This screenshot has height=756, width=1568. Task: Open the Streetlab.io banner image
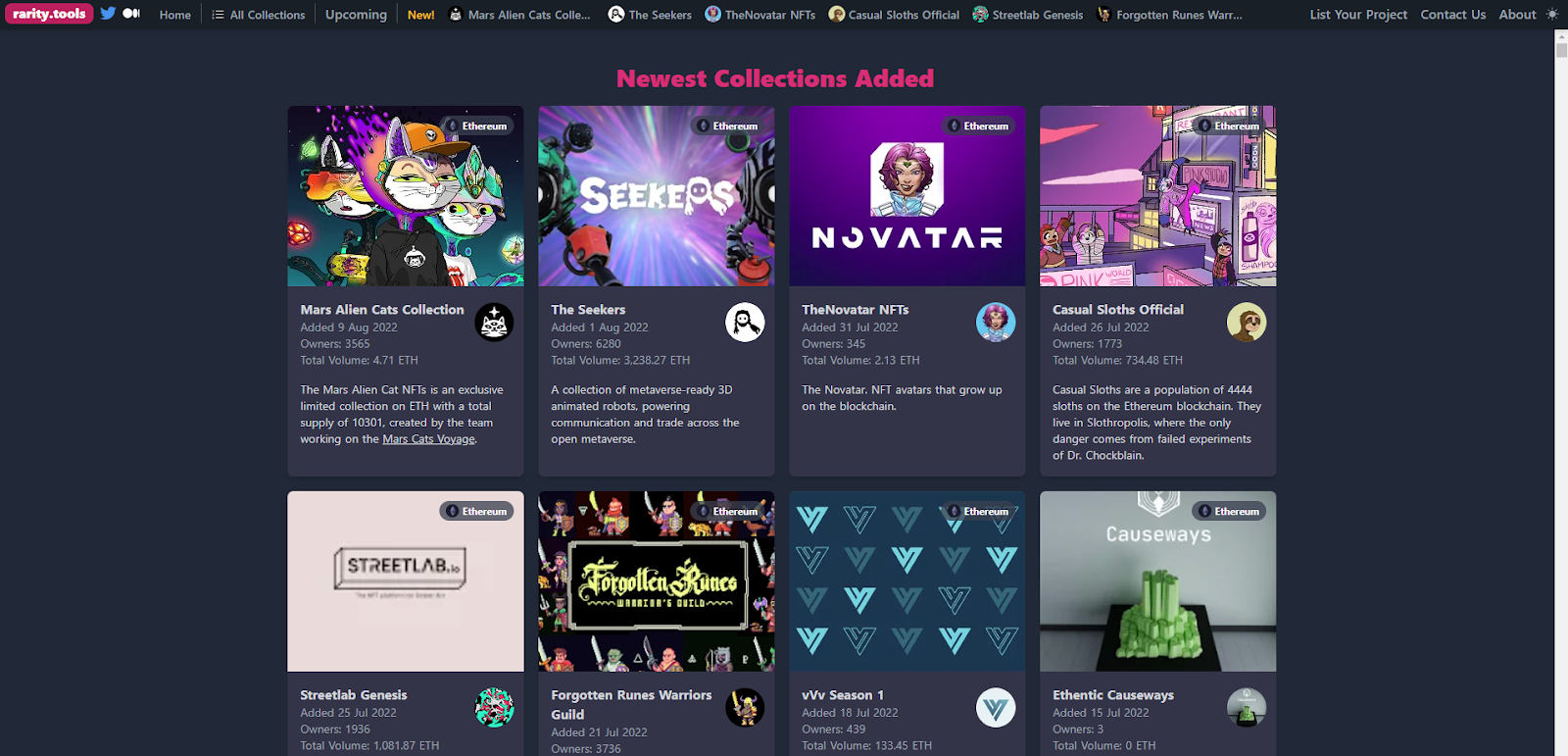tap(406, 581)
